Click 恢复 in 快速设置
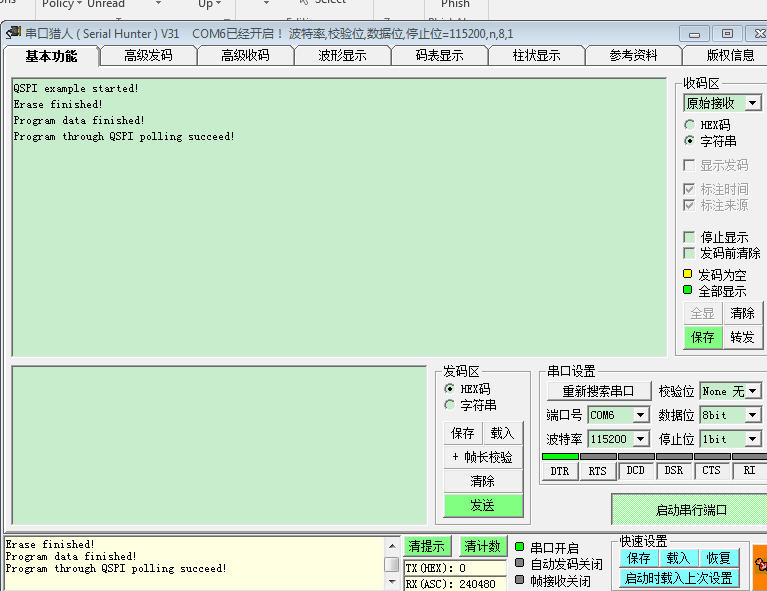The height and width of the screenshot is (591, 767). tap(719, 558)
